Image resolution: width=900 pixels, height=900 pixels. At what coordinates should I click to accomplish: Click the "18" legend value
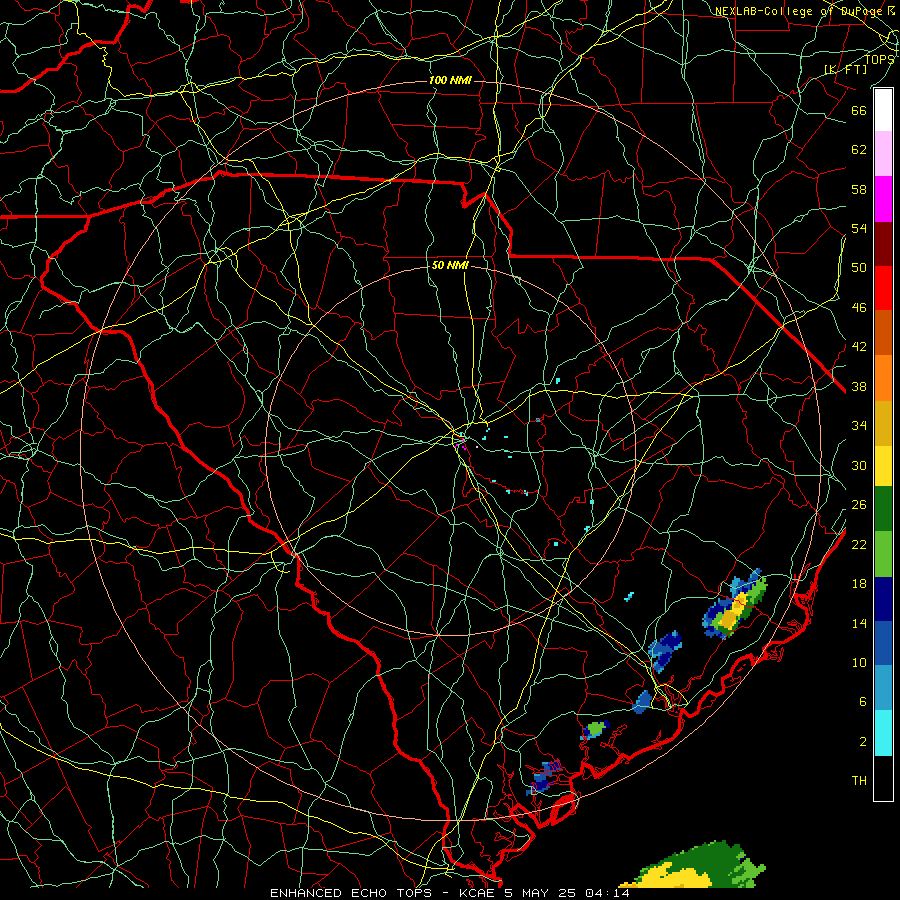[x=859, y=584]
